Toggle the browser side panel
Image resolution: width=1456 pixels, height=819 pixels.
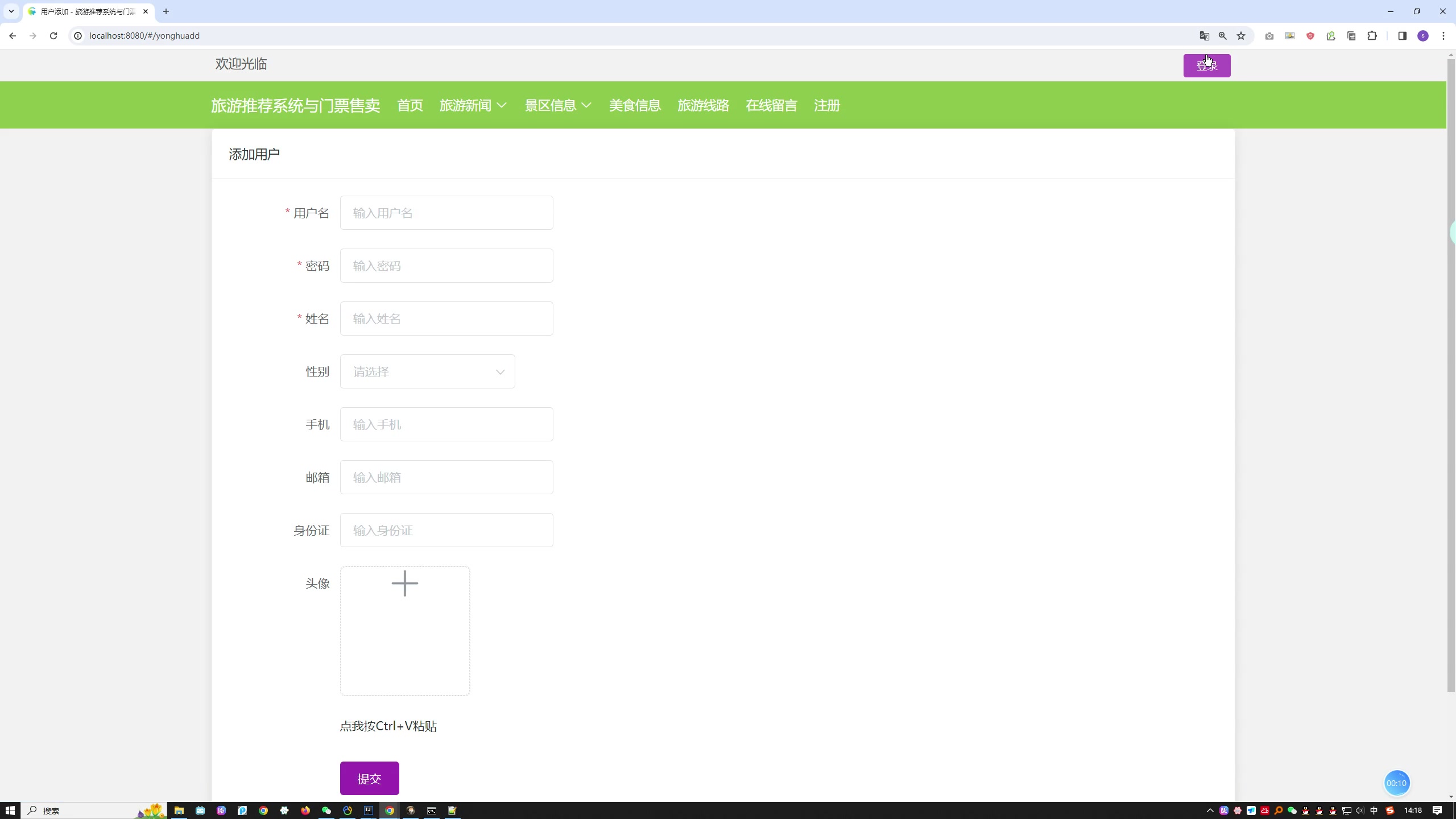(1402, 36)
